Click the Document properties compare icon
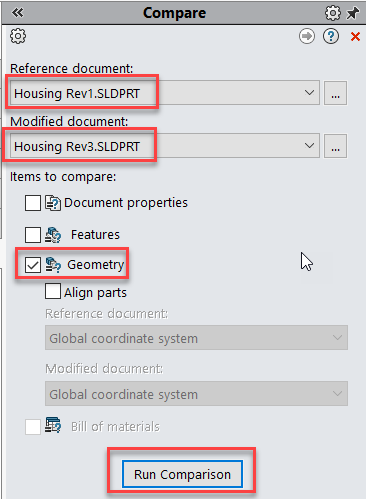Image resolution: width=366 pixels, height=499 pixels. point(53,203)
